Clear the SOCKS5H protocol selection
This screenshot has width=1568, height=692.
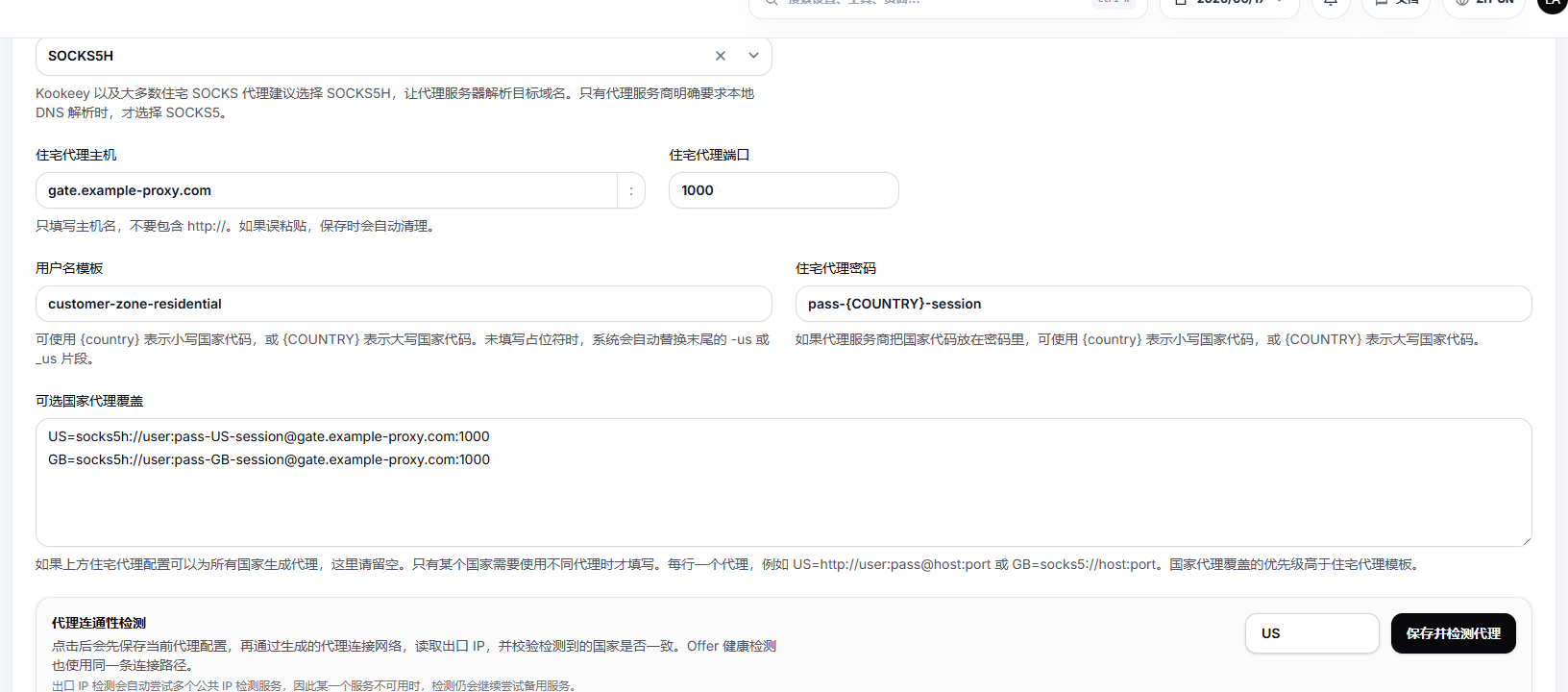(x=721, y=56)
